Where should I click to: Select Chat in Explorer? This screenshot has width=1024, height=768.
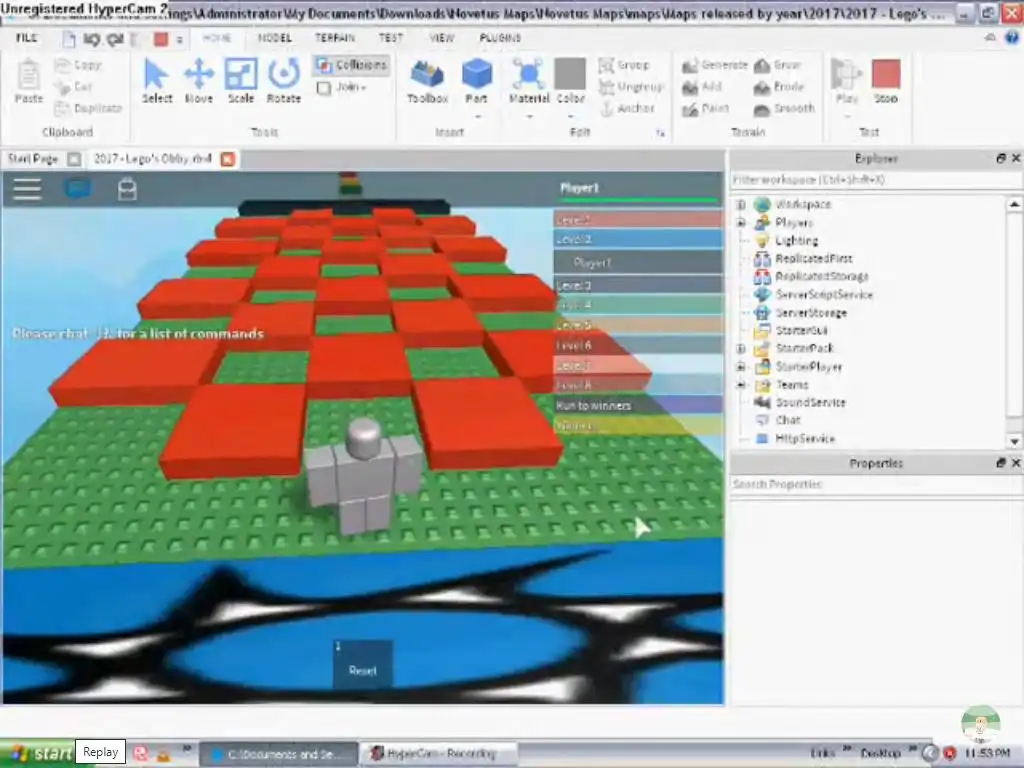click(x=787, y=420)
